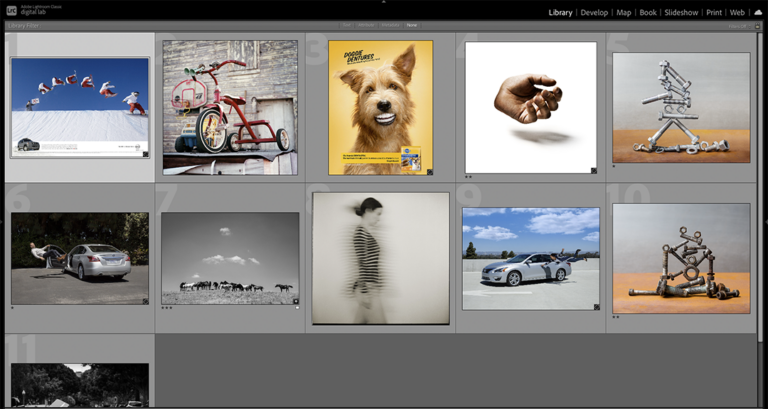Click the Lrc application logo
Screen dimensions: 768x409
point(11,9)
